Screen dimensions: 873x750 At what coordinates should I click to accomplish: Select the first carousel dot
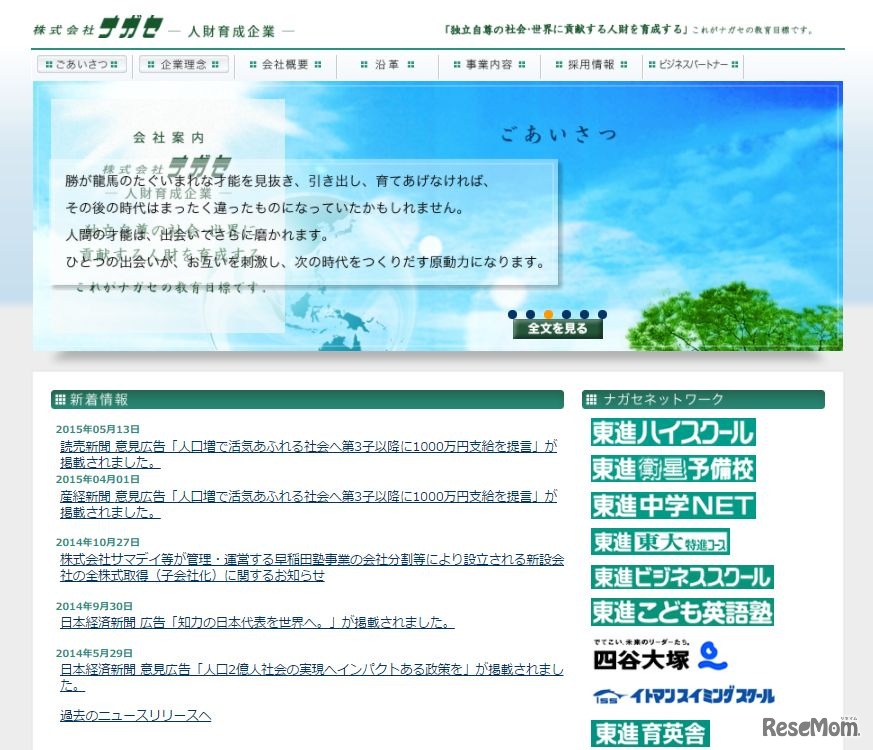click(512, 314)
